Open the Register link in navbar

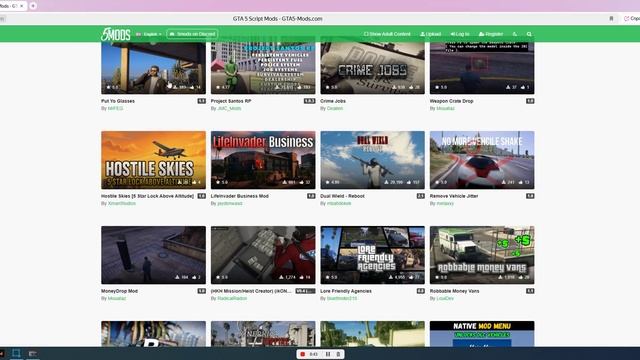tap(491, 34)
